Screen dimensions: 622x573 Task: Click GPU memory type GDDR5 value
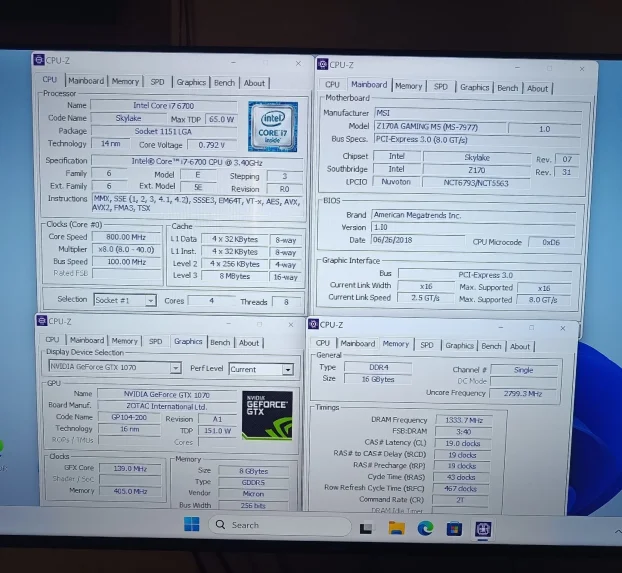253,483
